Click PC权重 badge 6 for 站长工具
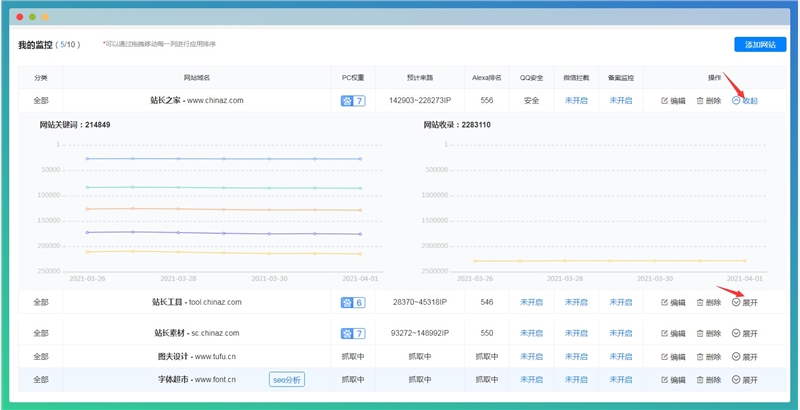800x410 pixels. coord(353,302)
